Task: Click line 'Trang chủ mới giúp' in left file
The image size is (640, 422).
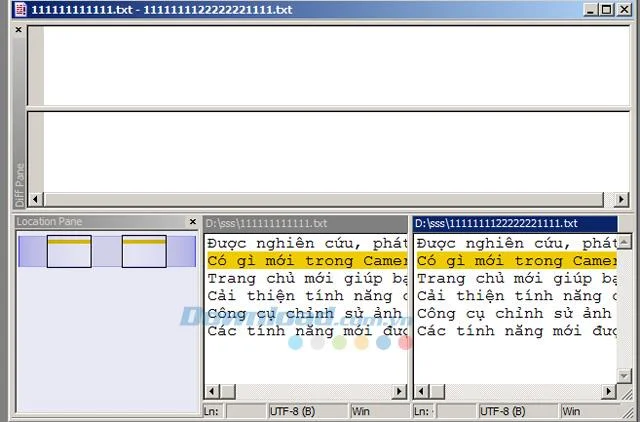Action: [307, 278]
